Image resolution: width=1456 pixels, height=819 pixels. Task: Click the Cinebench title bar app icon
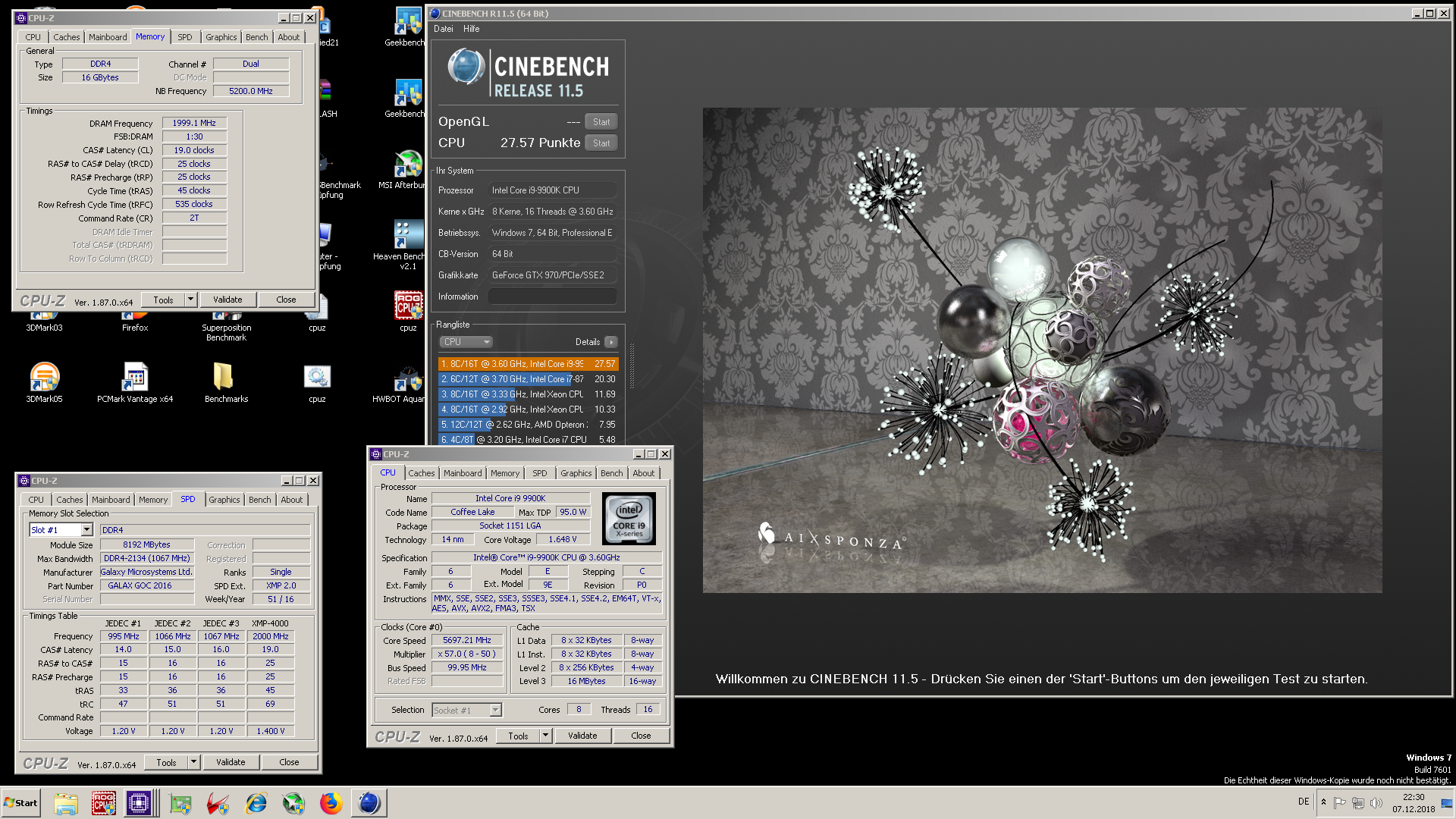[435, 13]
